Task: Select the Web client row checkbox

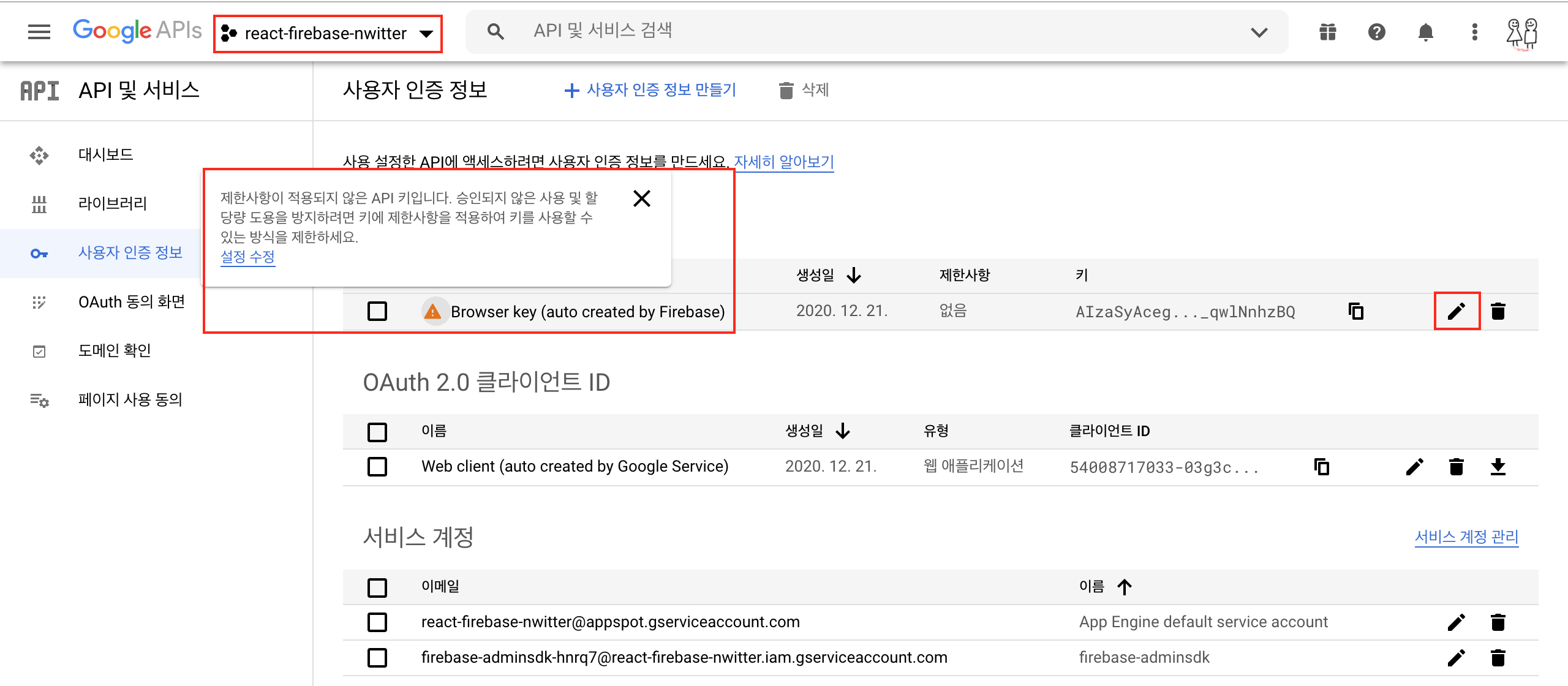Action: point(377,467)
